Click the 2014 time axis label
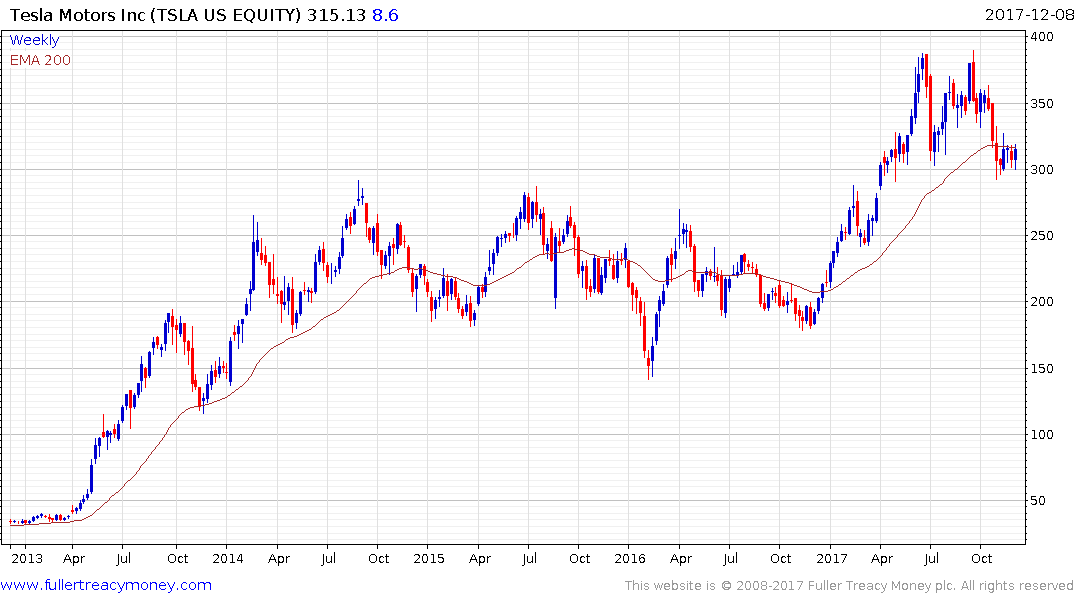Viewport: 1075px width, 600px height. [x=228, y=558]
